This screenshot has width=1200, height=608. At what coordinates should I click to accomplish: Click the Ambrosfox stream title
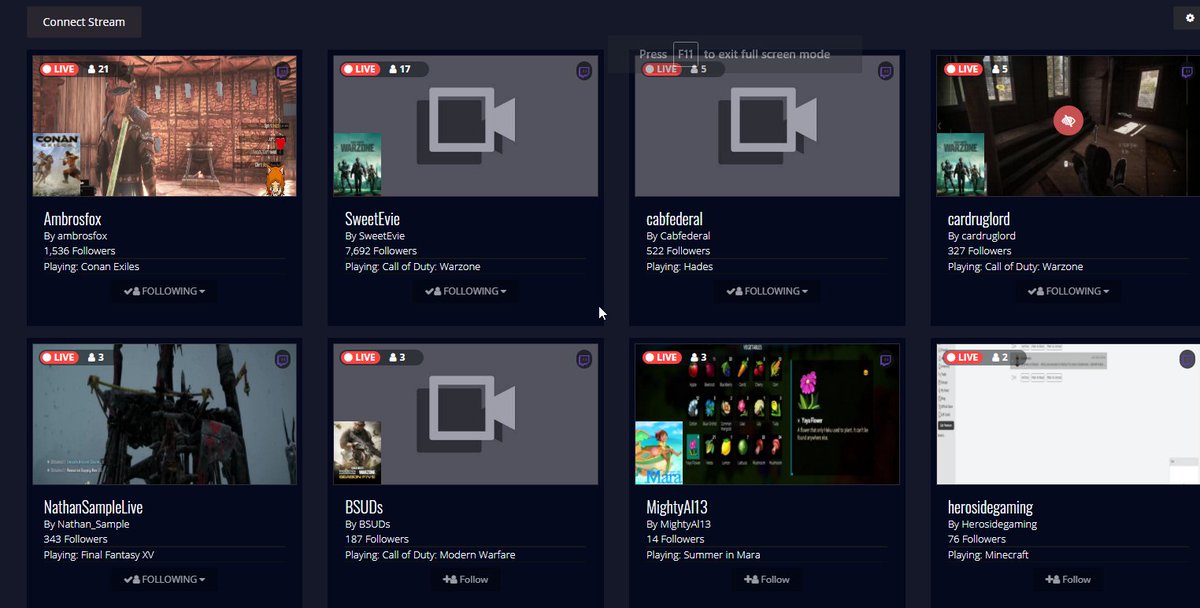(72, 219)
